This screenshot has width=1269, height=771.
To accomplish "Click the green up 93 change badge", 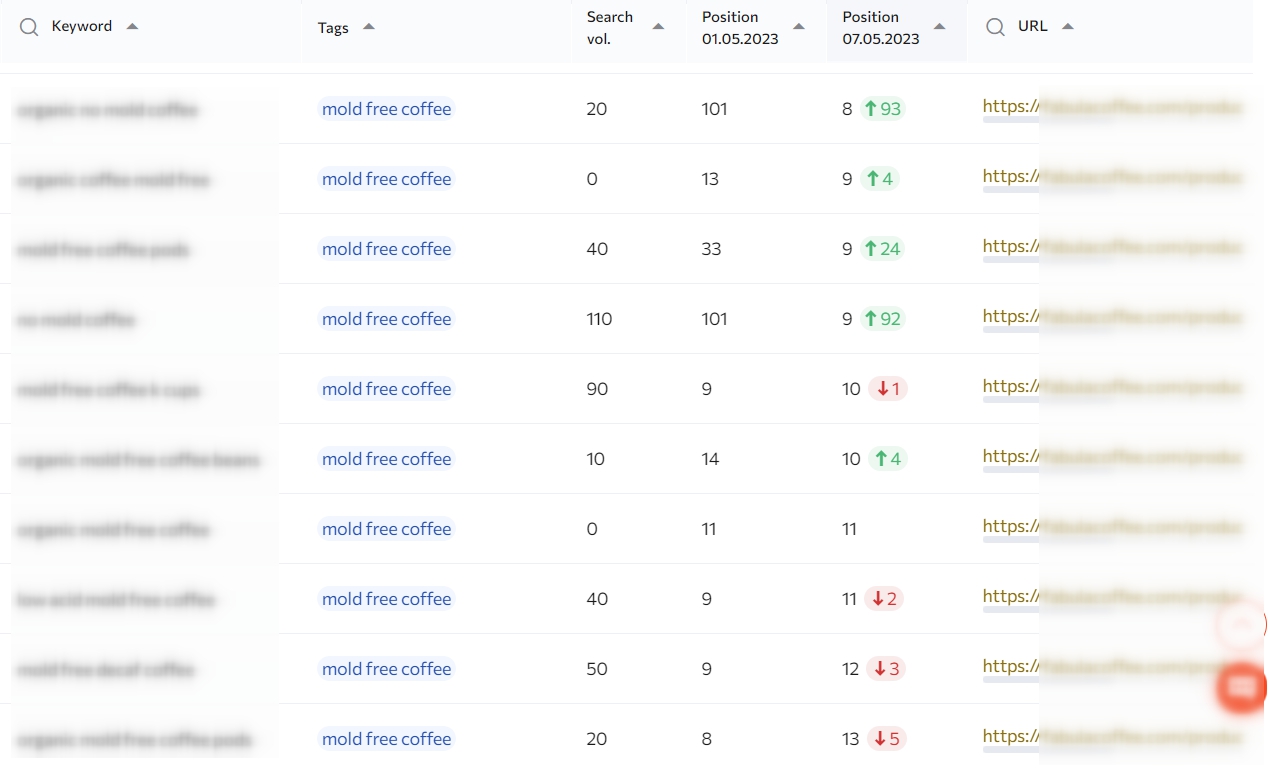I will pyautogui.click(x=882, y=109).
